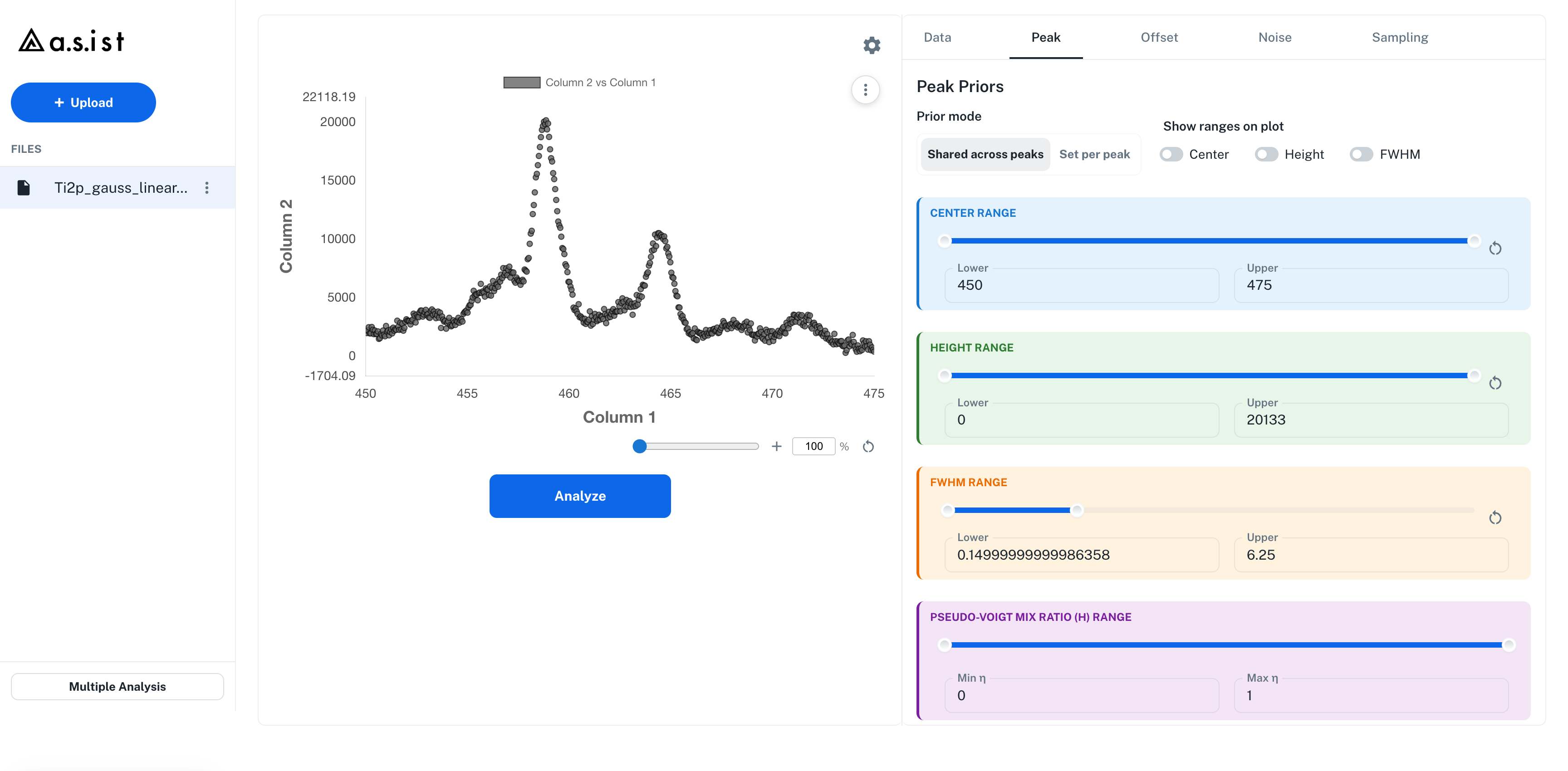Select Set per peak prior mode
This screenshot has height=771, width=1568.
coord(1094,155)
